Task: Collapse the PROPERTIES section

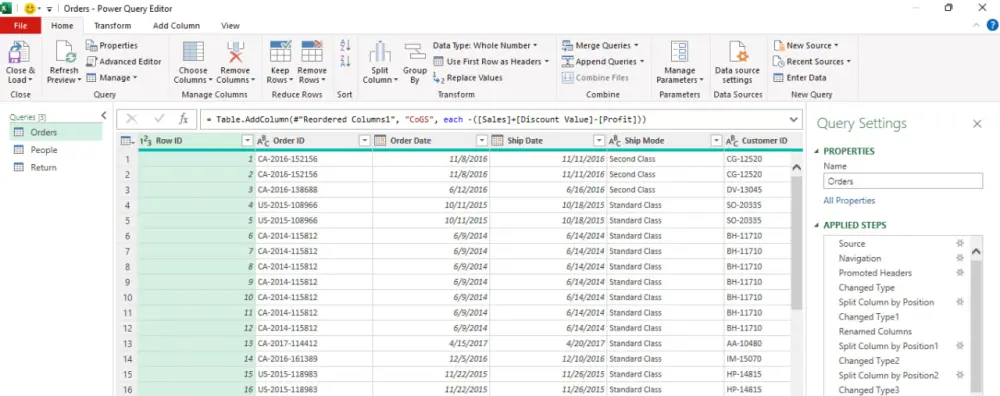Action: pos(817,152)
